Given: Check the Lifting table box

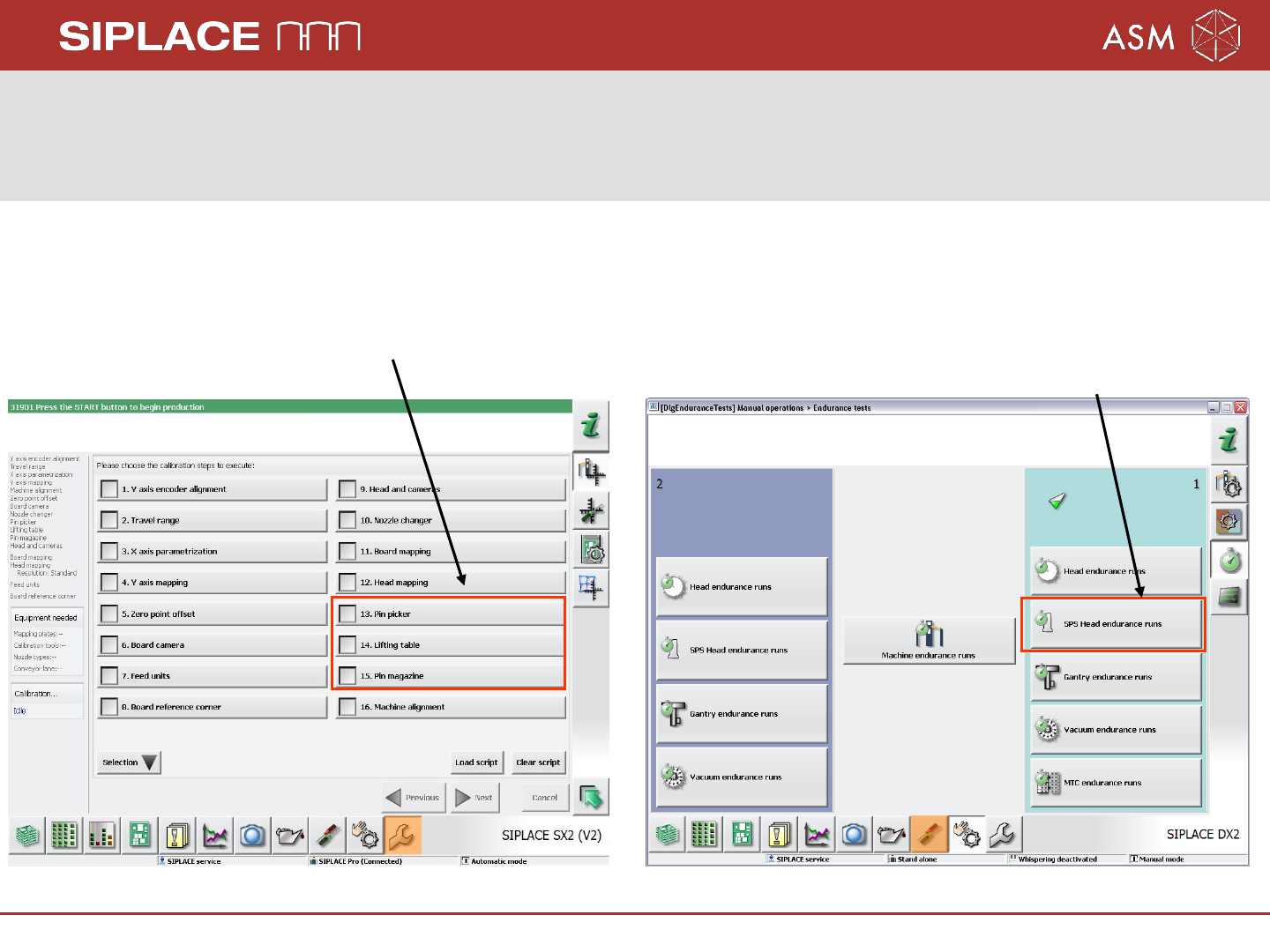Looking at the screenshot, I should point(347,644).
